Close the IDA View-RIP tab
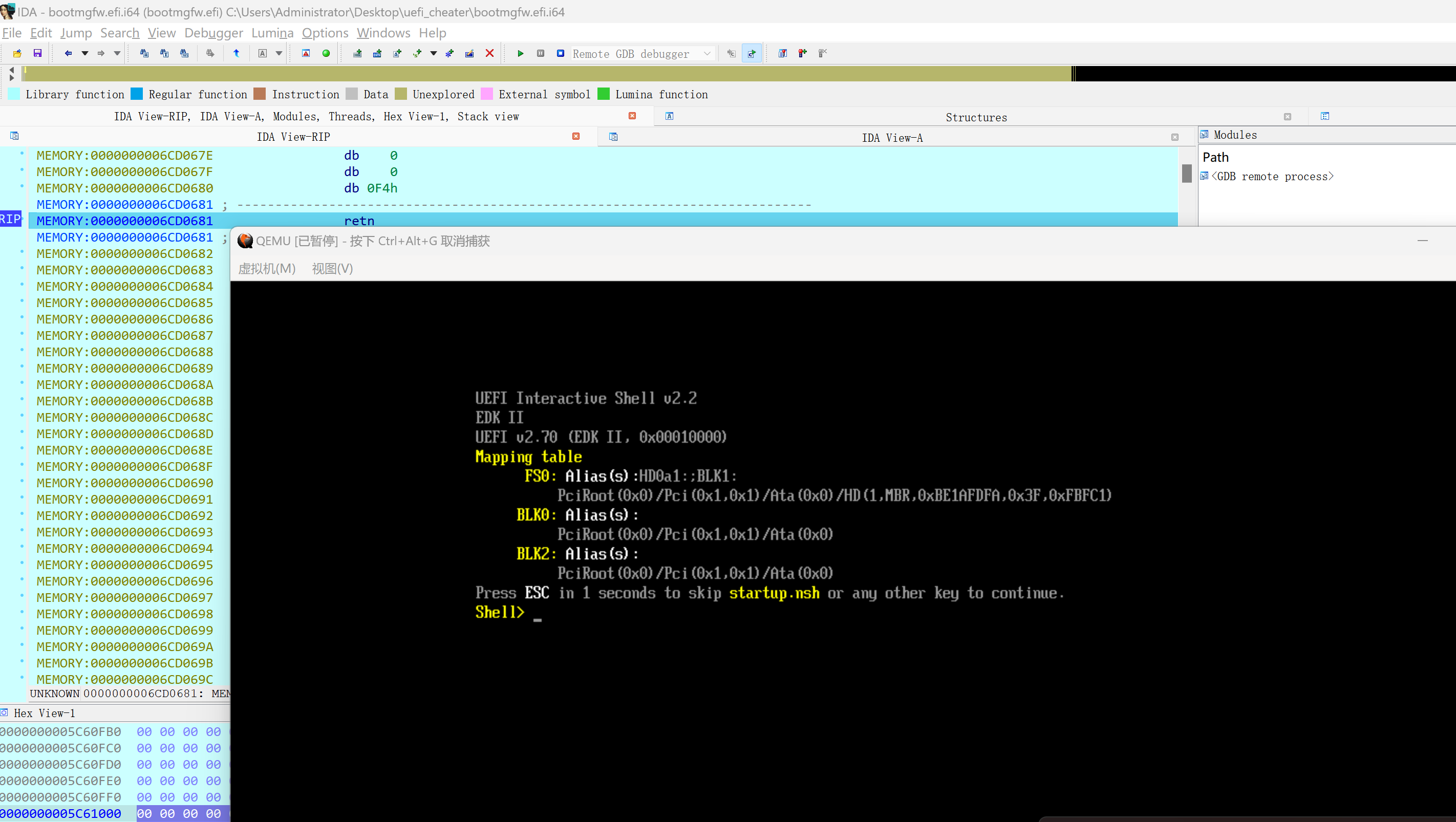Image resolution: width=1456 pixels, height=822 pixels. click(x=576, y=136)
